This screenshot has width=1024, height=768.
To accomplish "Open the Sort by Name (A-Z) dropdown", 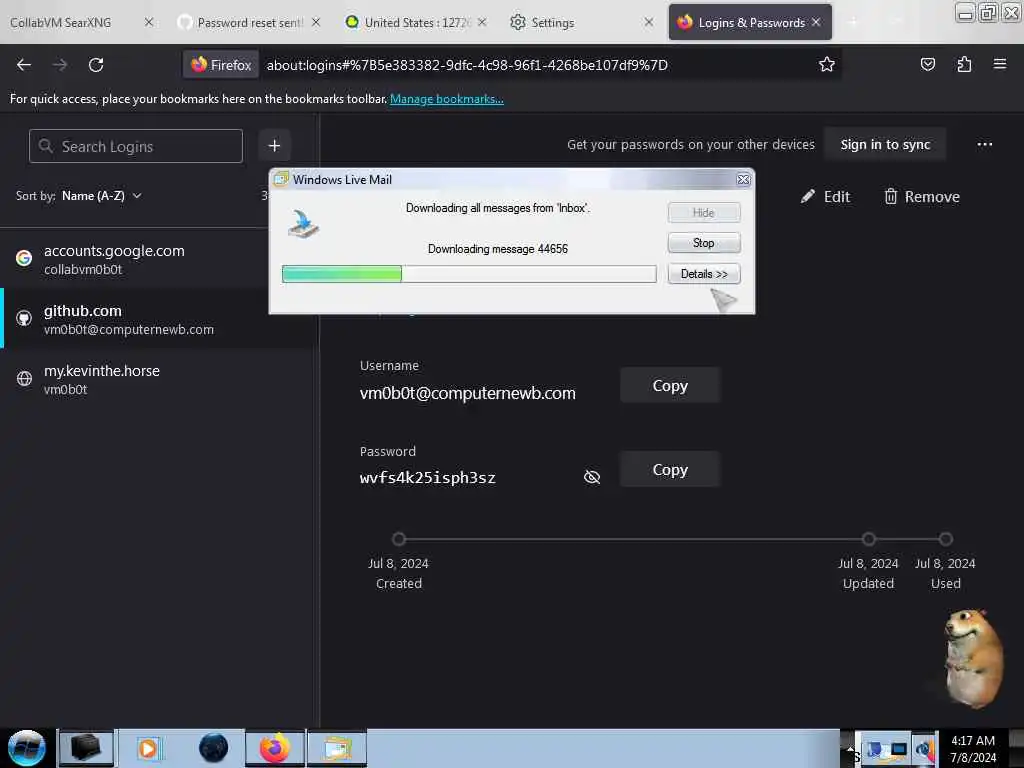I will (x=101, y=196).
